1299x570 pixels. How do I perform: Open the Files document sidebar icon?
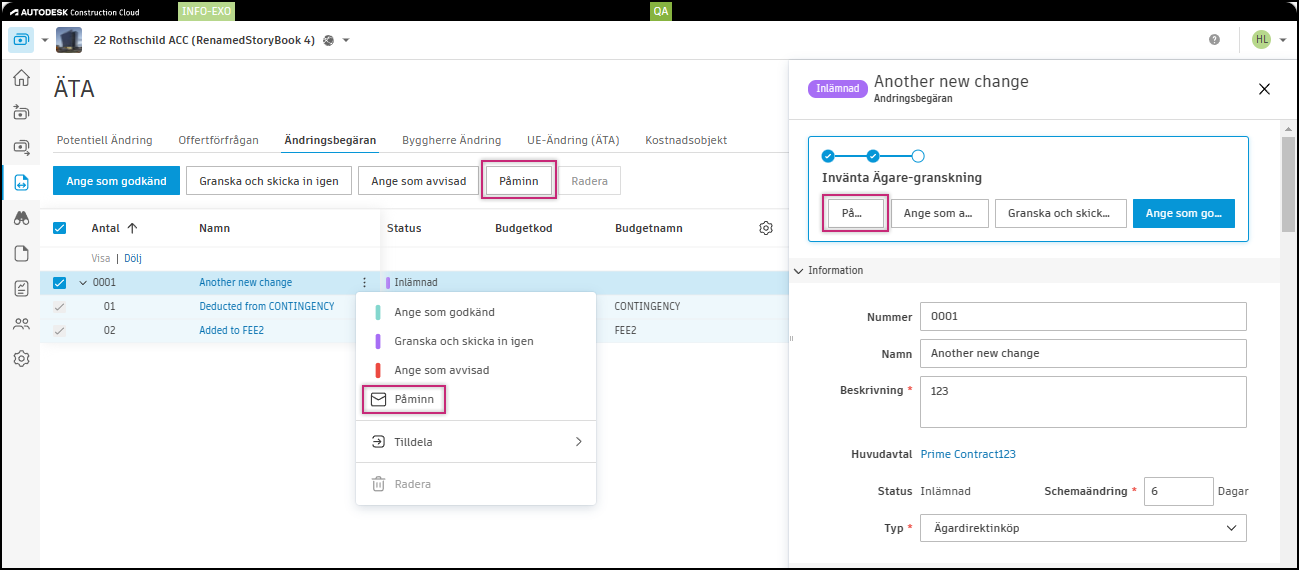pyautogui.click(x=21, y=253)
